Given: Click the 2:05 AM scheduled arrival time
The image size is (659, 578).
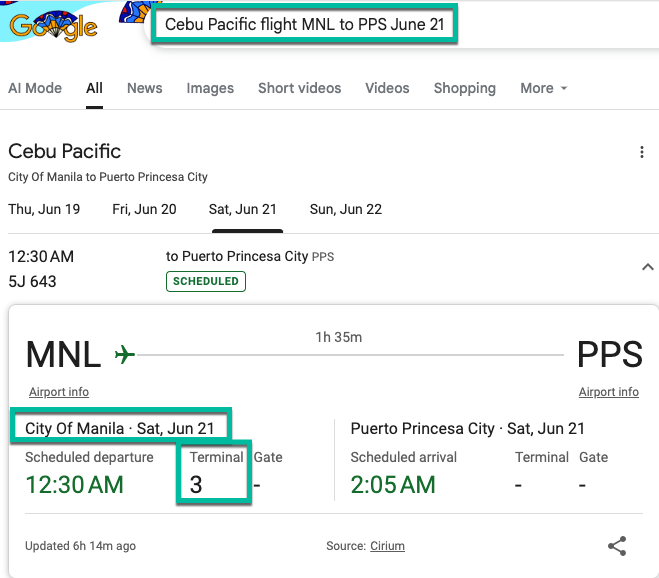Looking at the screenshot, I should pyautogui.click(x=393, y=485).
